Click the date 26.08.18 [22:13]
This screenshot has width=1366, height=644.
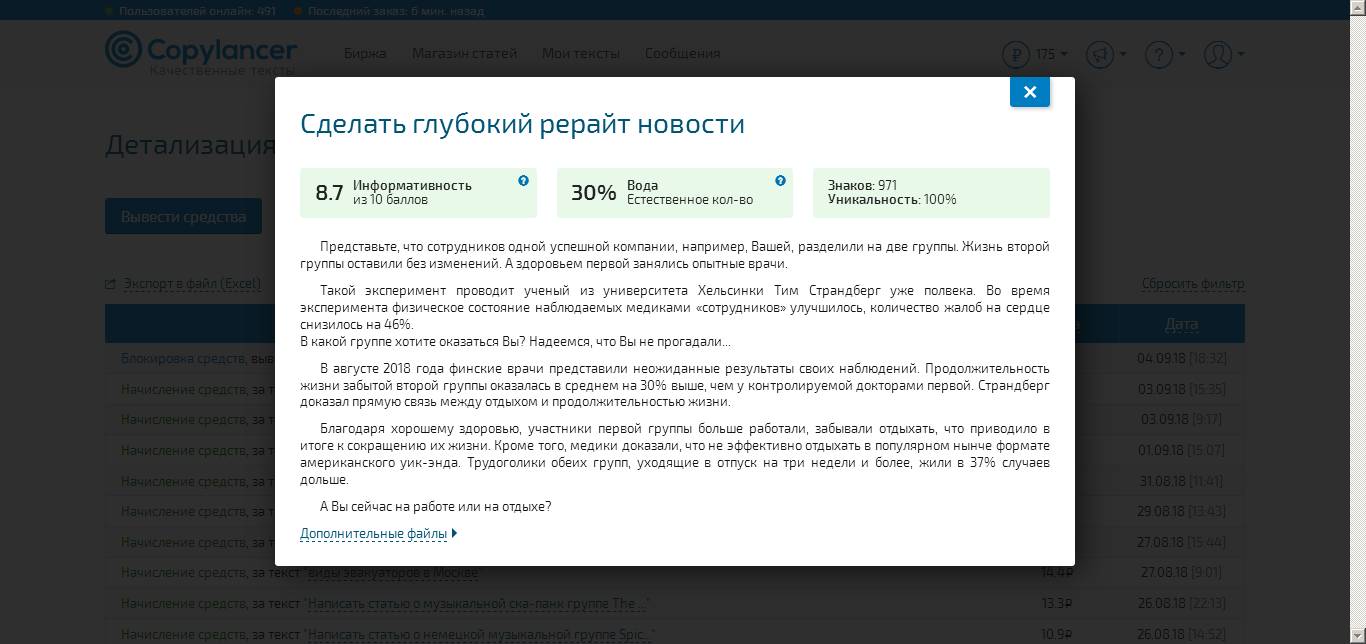click(x=1181, y=604)
